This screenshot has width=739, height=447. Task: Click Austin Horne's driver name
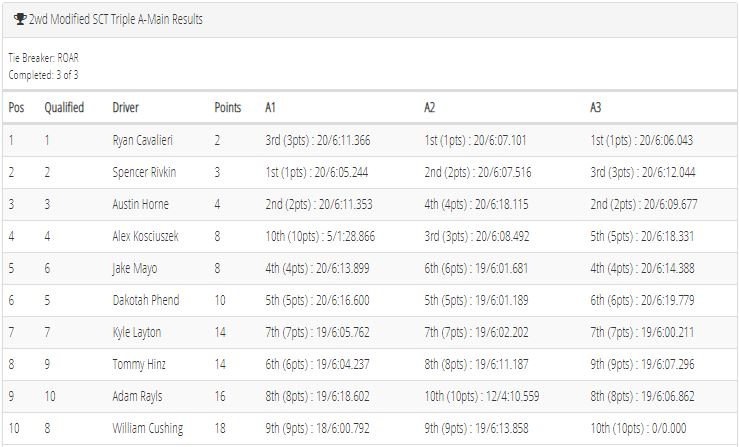point(140,204)
